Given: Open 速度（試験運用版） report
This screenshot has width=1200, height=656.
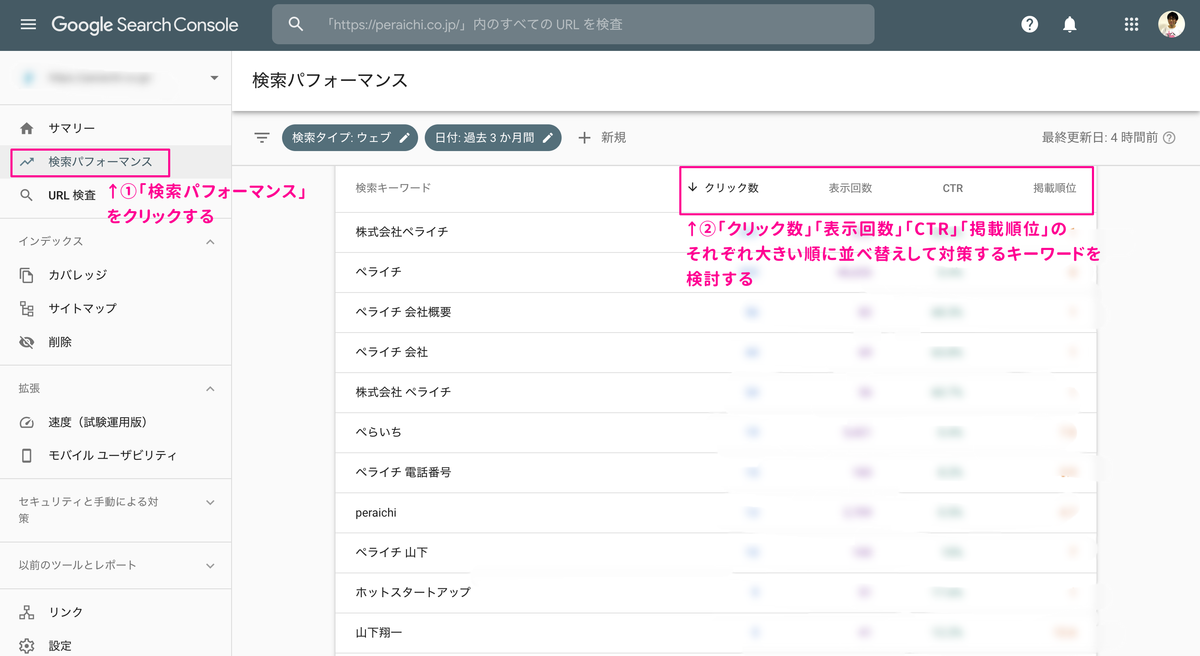Looking at the screenshot, I should click(x=115, y=422).
